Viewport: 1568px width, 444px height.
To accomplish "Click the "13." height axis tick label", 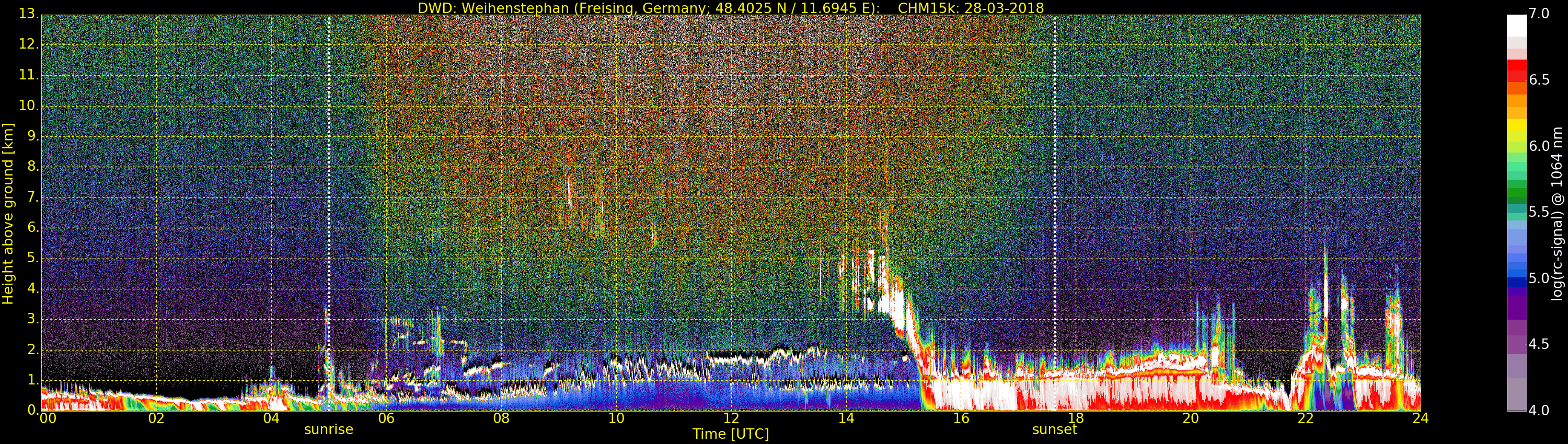I will [x=28, y=14].
